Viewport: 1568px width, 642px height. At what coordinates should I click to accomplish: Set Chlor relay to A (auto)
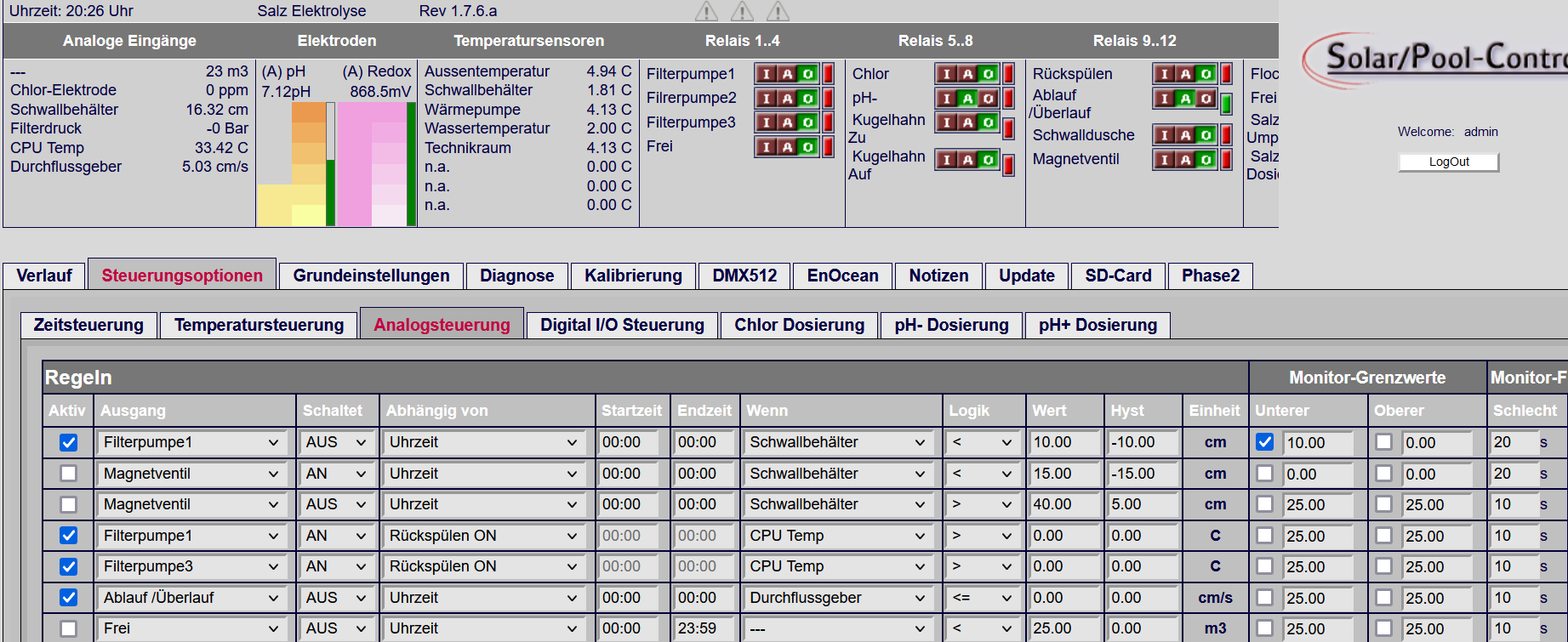click(968, 74)
